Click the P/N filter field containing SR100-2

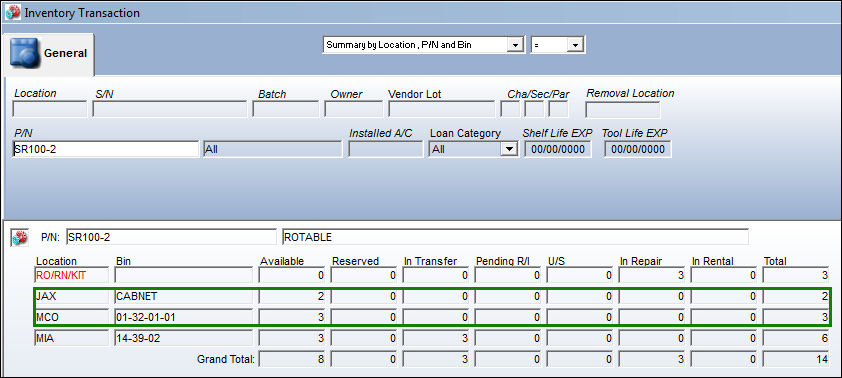pos(105,149)
